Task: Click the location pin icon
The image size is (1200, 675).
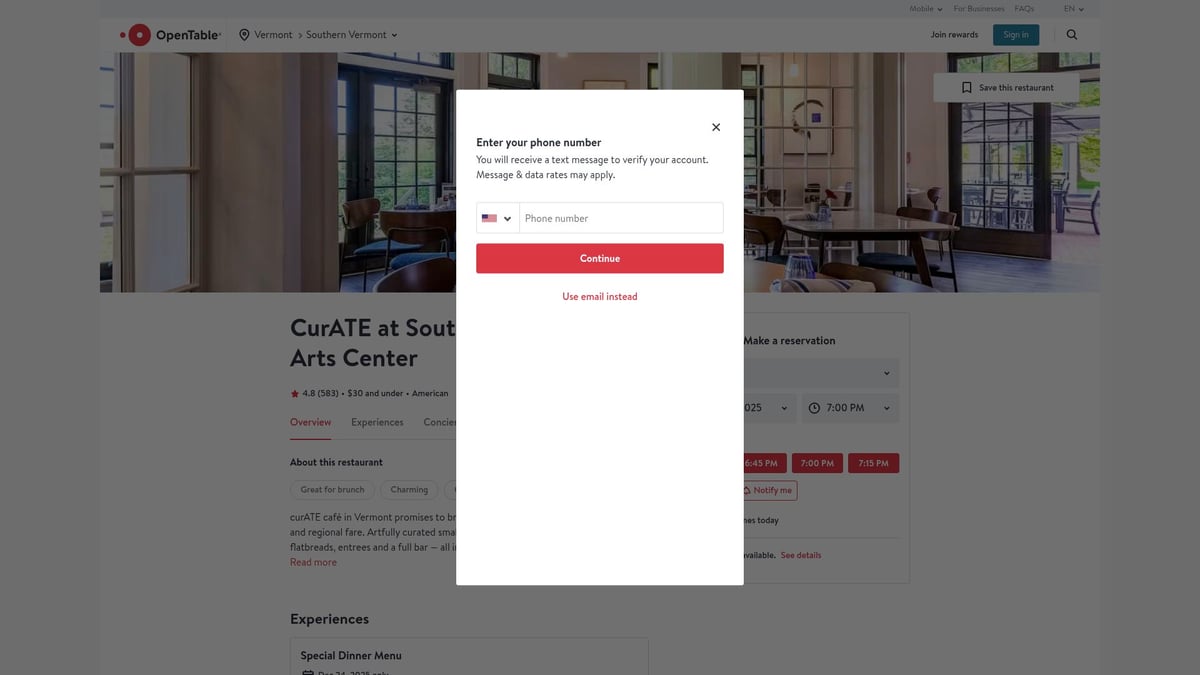Action: pos(244,35)
